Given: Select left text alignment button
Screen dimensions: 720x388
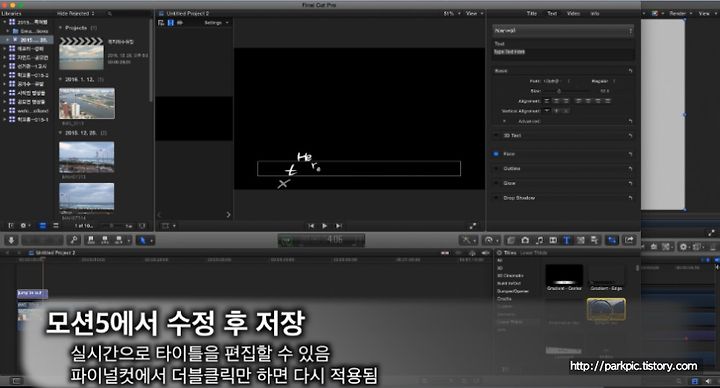Looking at the screenshot, I should point(547,101).
